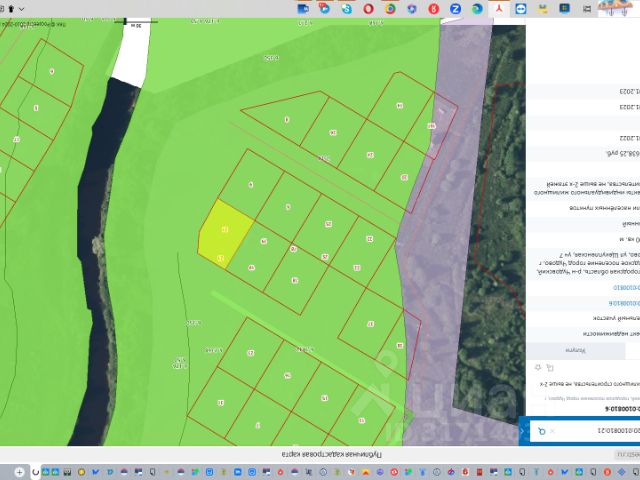640x480 pixels.
Task: Open the Услуги tab in the info panel
Action: 576,351
